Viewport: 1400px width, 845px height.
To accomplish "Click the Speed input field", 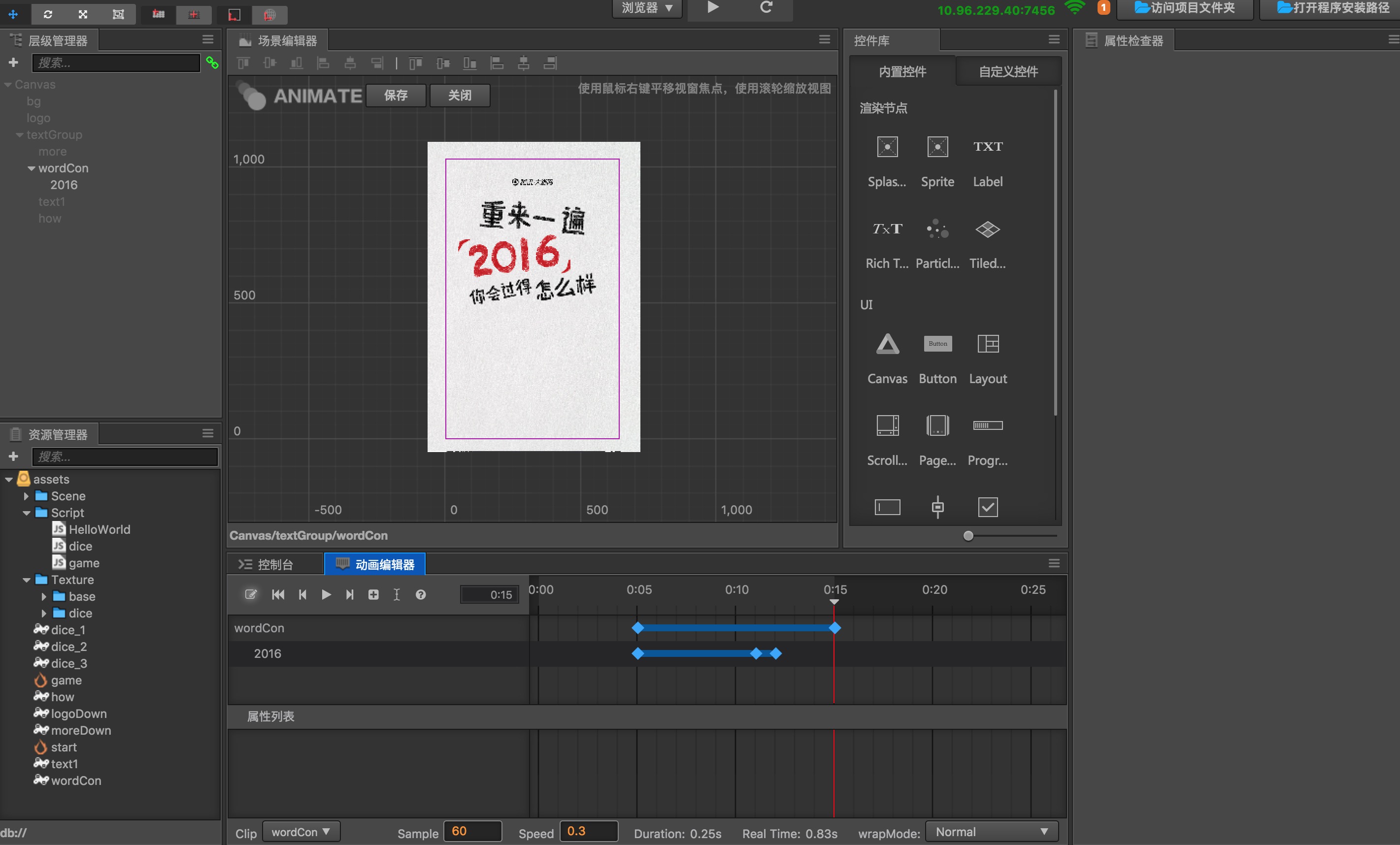I will (x=588, y=831).
